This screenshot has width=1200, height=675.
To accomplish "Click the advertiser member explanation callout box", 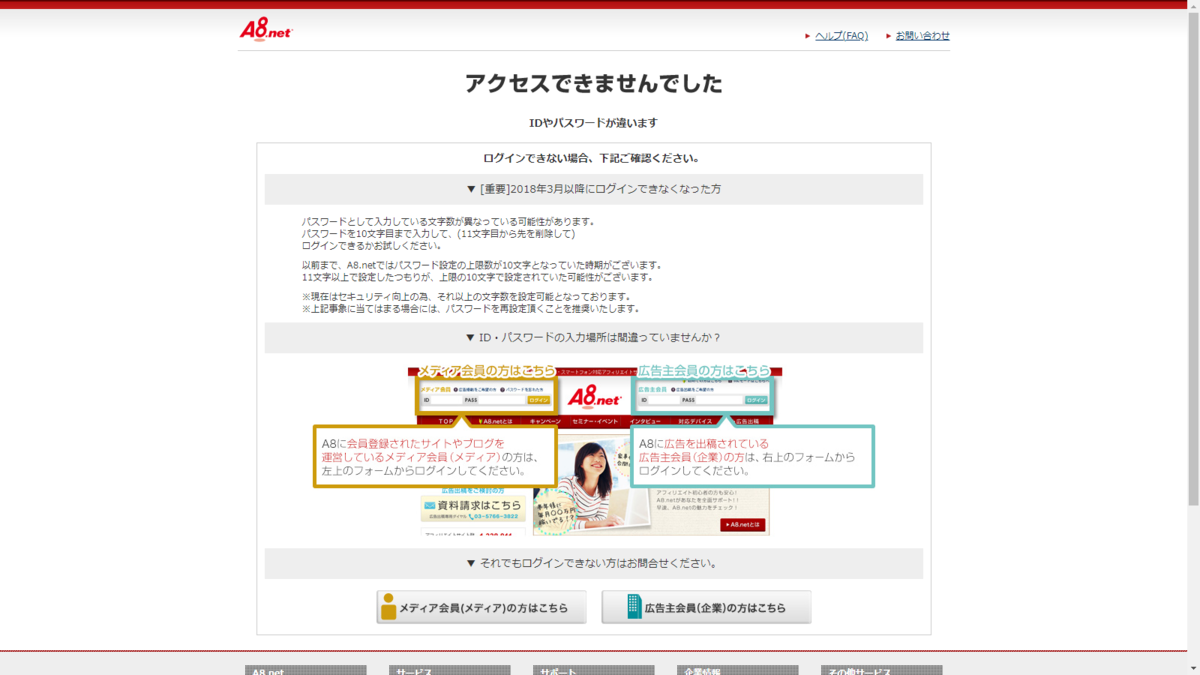I will point(752,456).
